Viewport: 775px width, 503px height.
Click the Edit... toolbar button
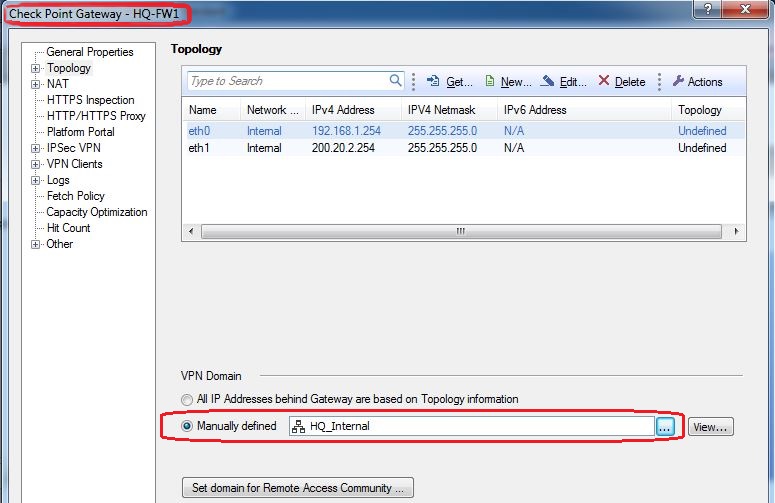click(x=563, y=81)
